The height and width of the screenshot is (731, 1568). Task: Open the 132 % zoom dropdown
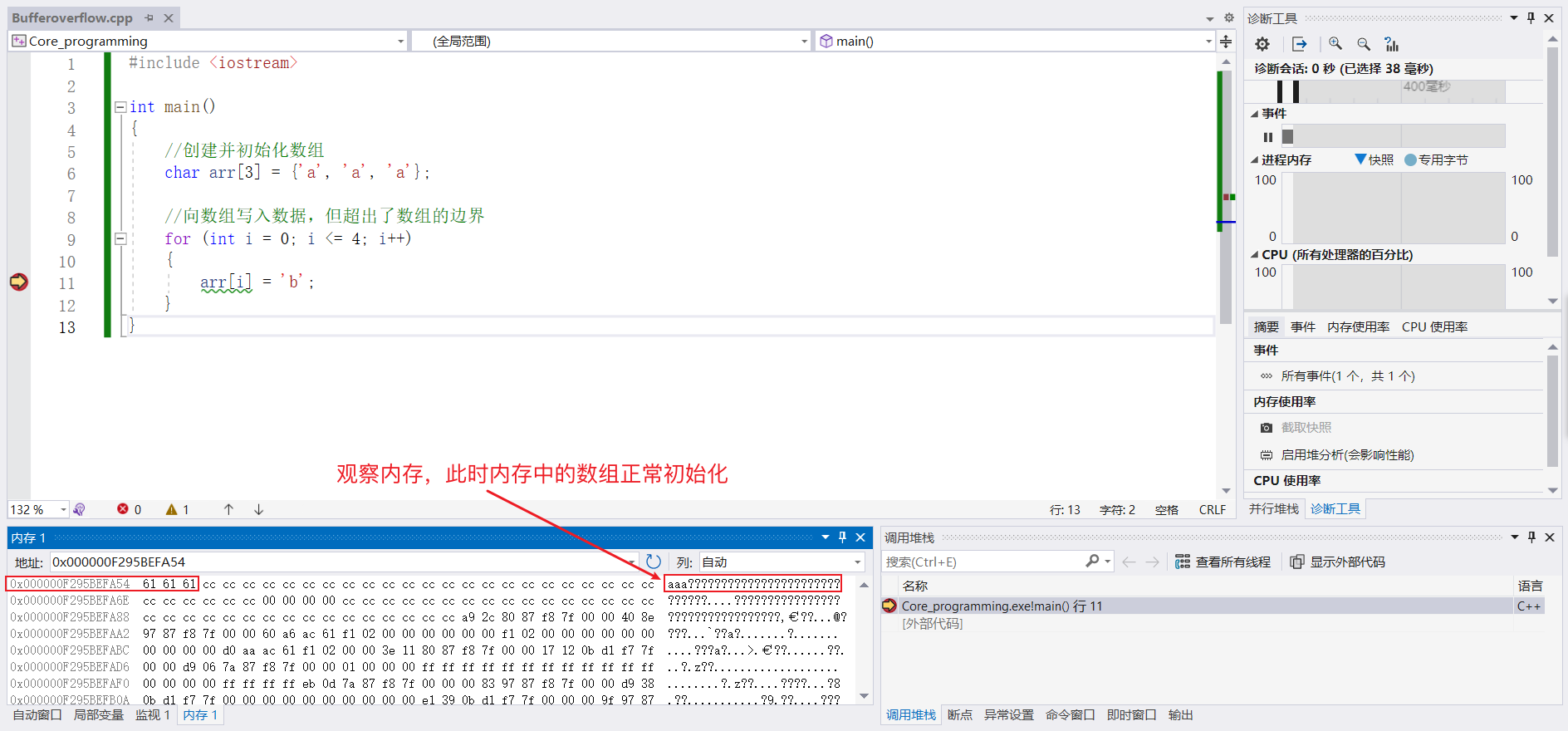point(63,509)
